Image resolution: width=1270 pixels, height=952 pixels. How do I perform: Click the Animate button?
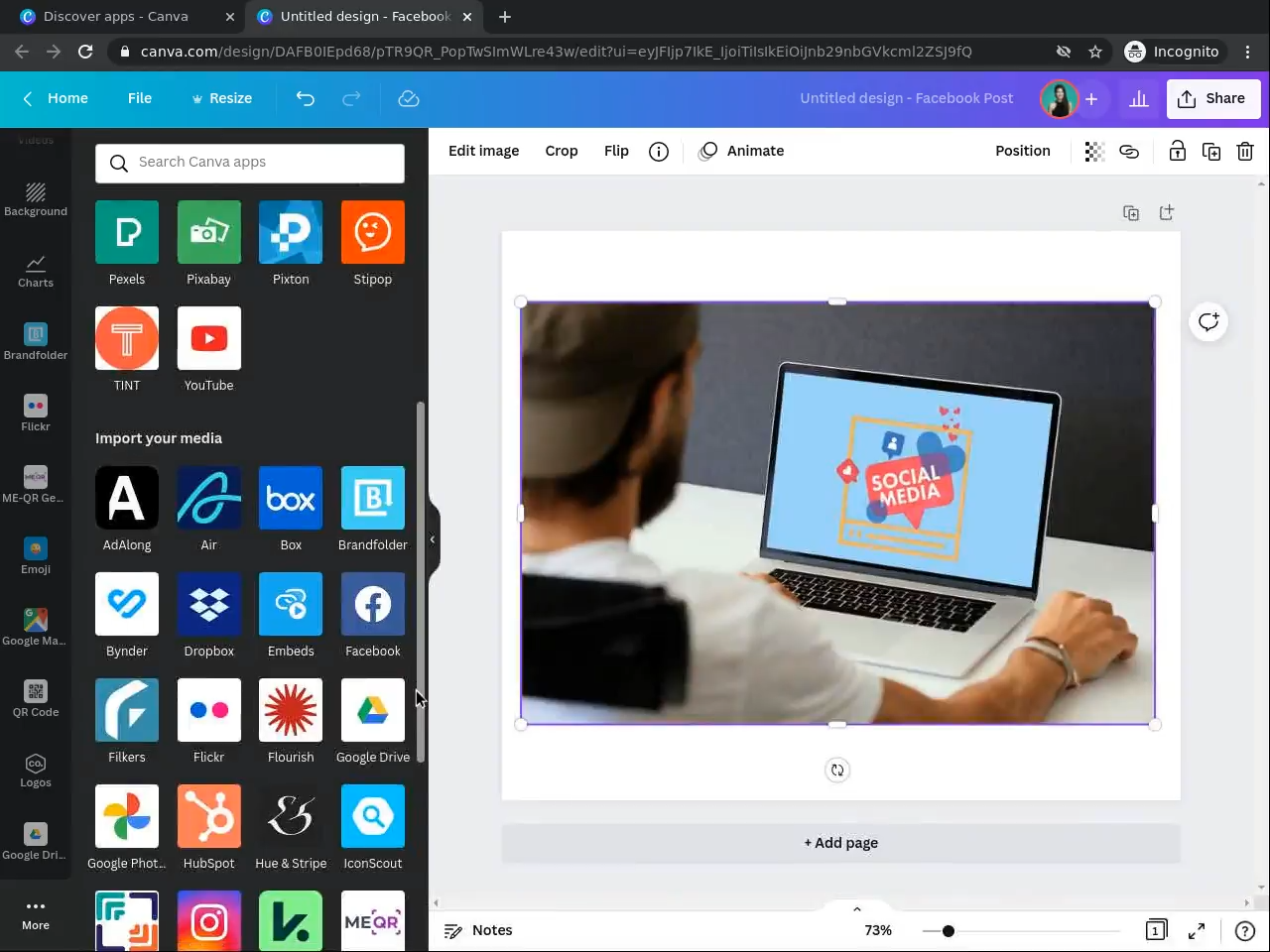741,151
